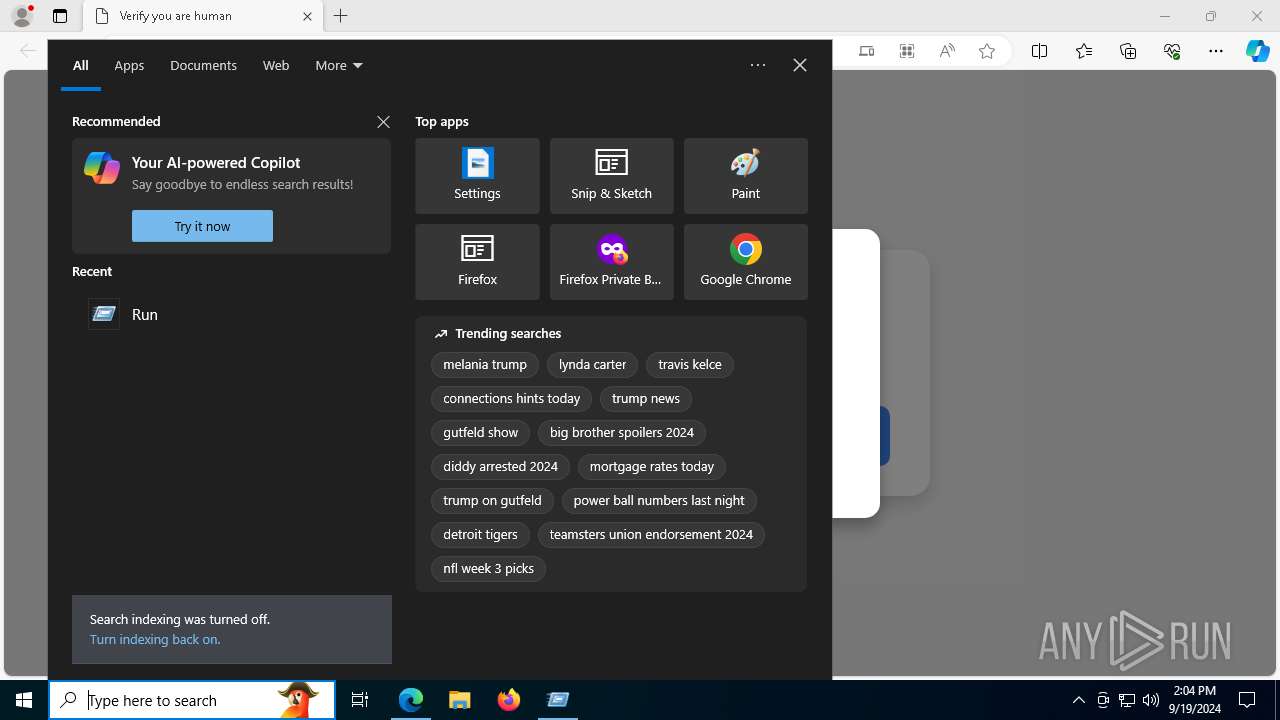
Task: Switch to the Apps search tab
Action: click(x=129, y=65)
